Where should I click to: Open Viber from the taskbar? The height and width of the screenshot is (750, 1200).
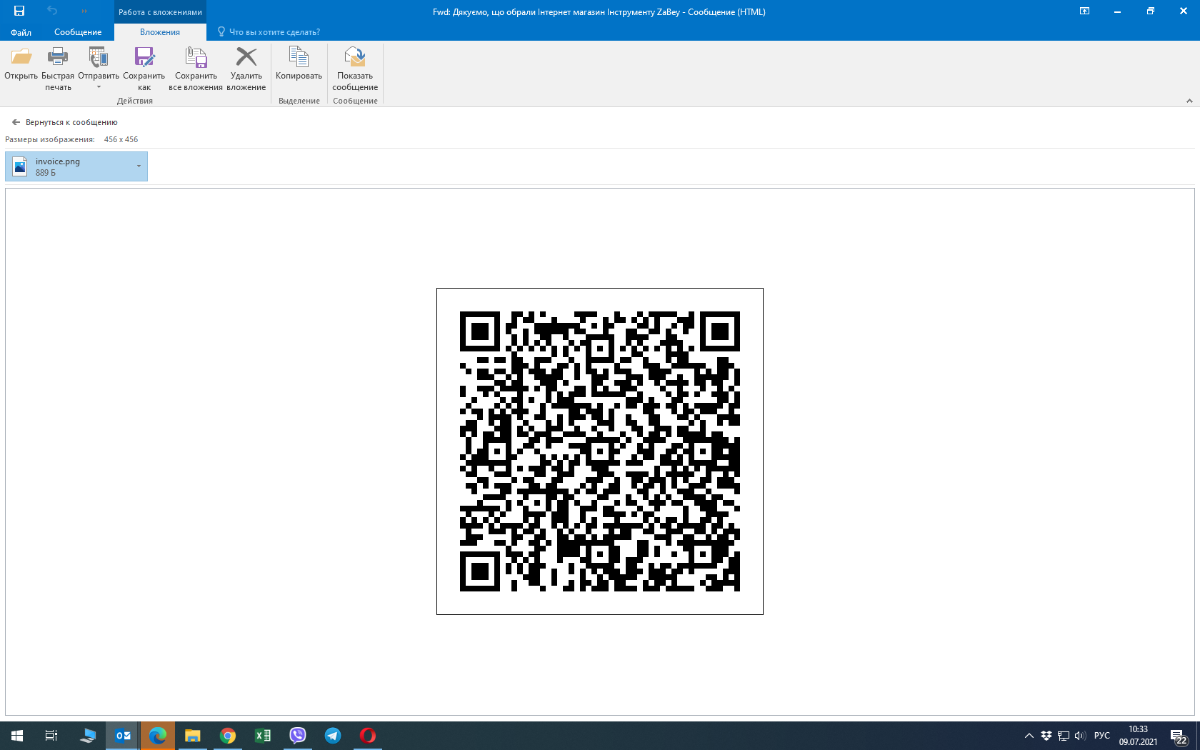pyautogui.click(x=298, y=735)
